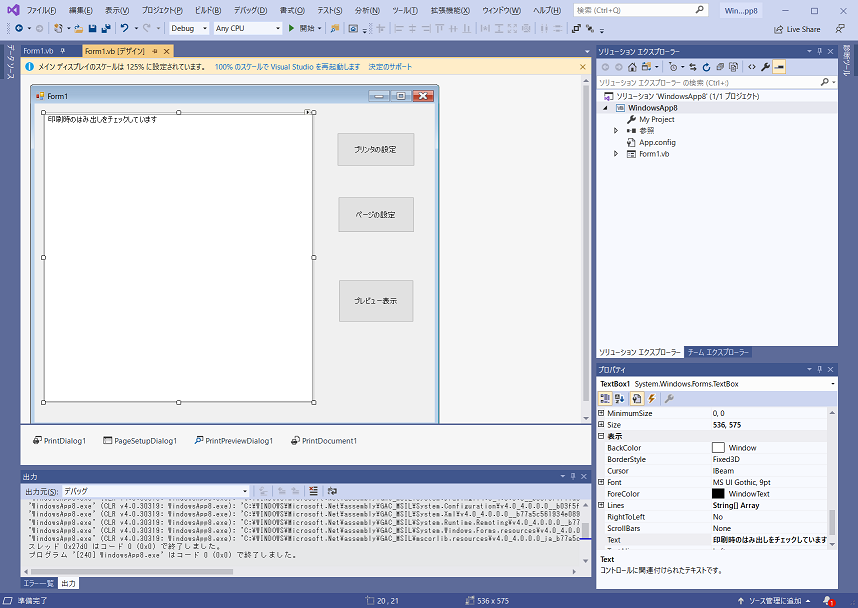This screenshot has width=858, height=608.
Task: Click the Live Share button
Action: coord(797,29)
